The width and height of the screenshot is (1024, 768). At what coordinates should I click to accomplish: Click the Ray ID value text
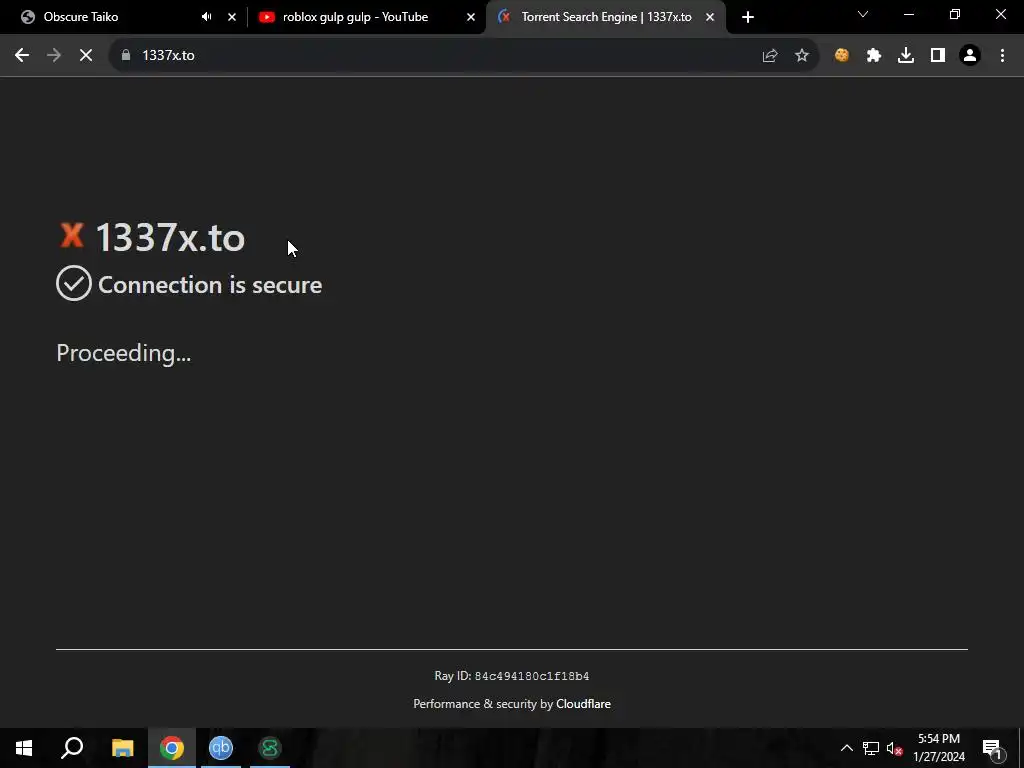coord(532,676)
